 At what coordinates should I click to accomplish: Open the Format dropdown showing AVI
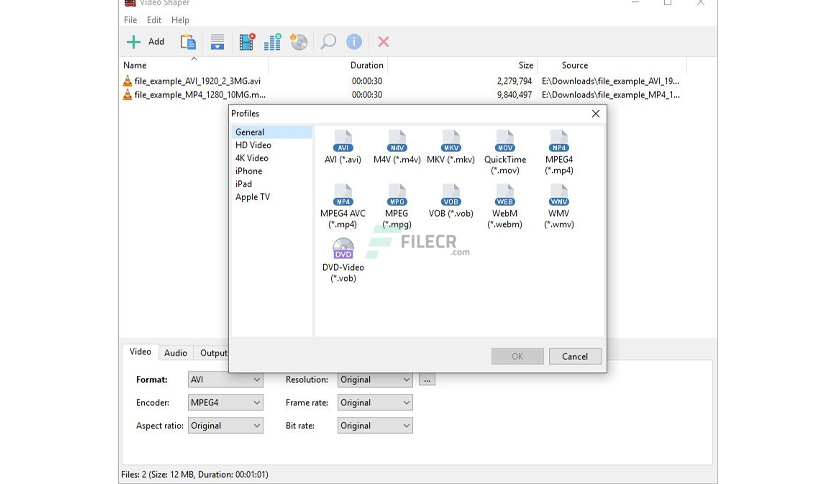point(226,380)
